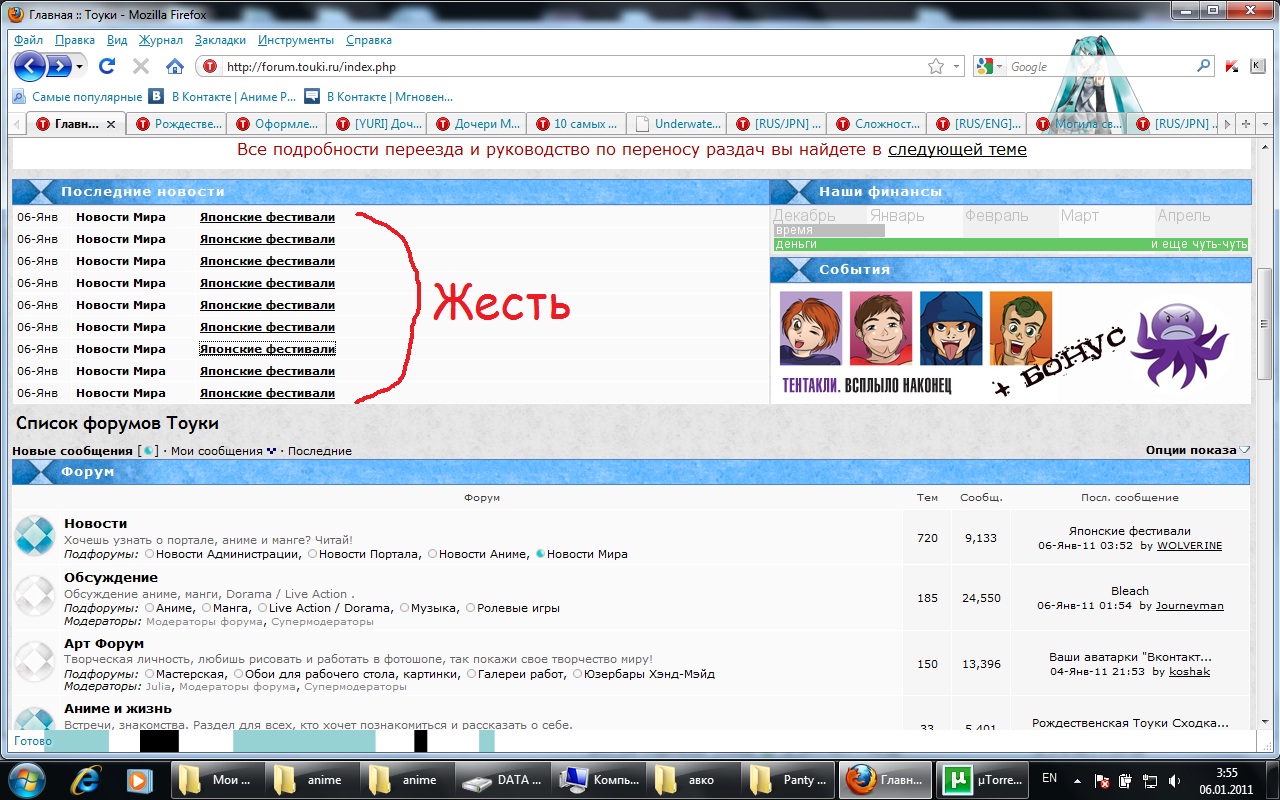Open the Закладки menu
The height and width of the screenshot is (800, 1280).
click(x=220, y=40)
